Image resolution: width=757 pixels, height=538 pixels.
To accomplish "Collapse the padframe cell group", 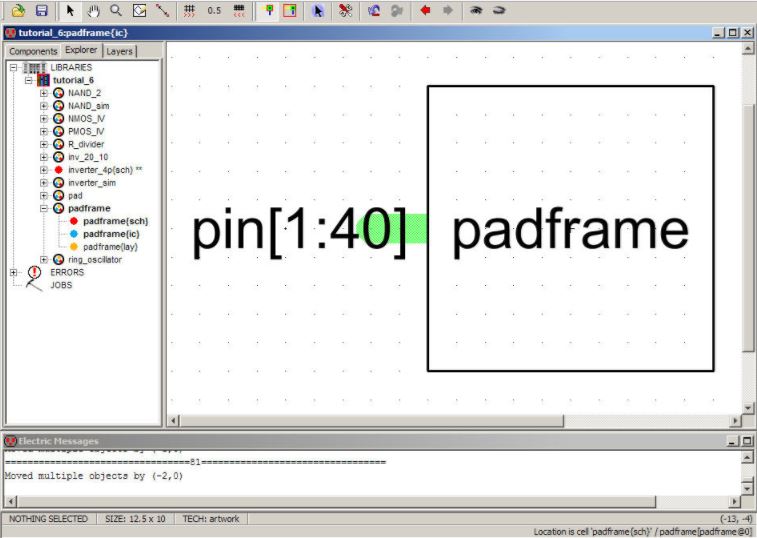I will 44,208.
